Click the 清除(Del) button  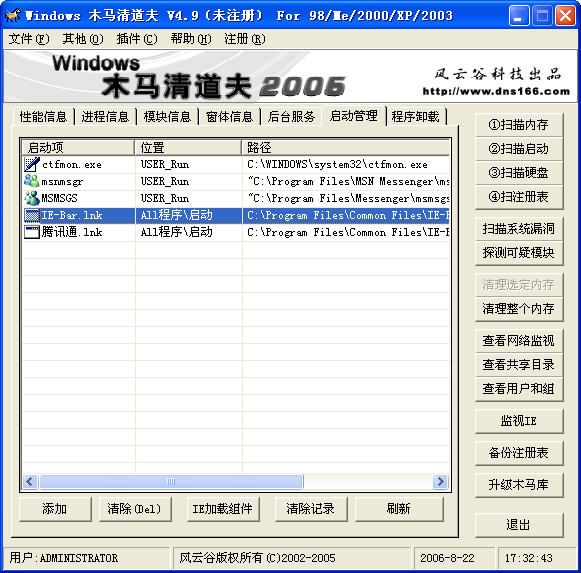point(135,509)
